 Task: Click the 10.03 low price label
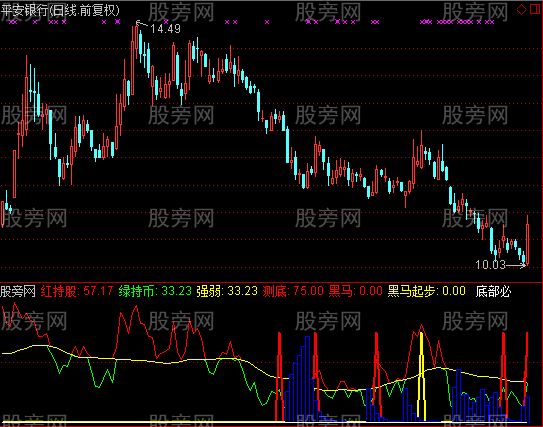pyautogui.click(x=490, y=265)
